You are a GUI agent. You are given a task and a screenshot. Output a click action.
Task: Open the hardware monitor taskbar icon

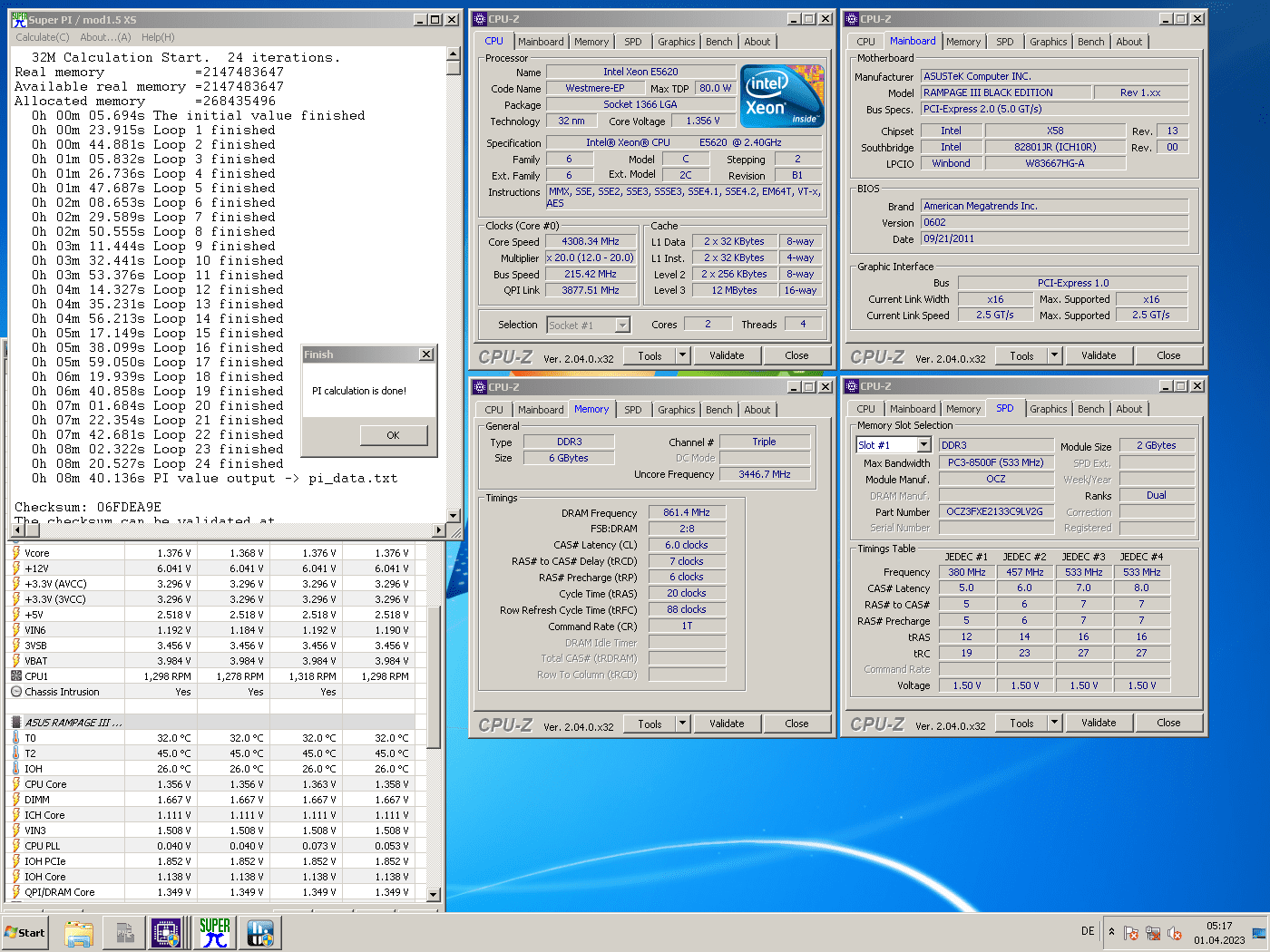[259, 933]
